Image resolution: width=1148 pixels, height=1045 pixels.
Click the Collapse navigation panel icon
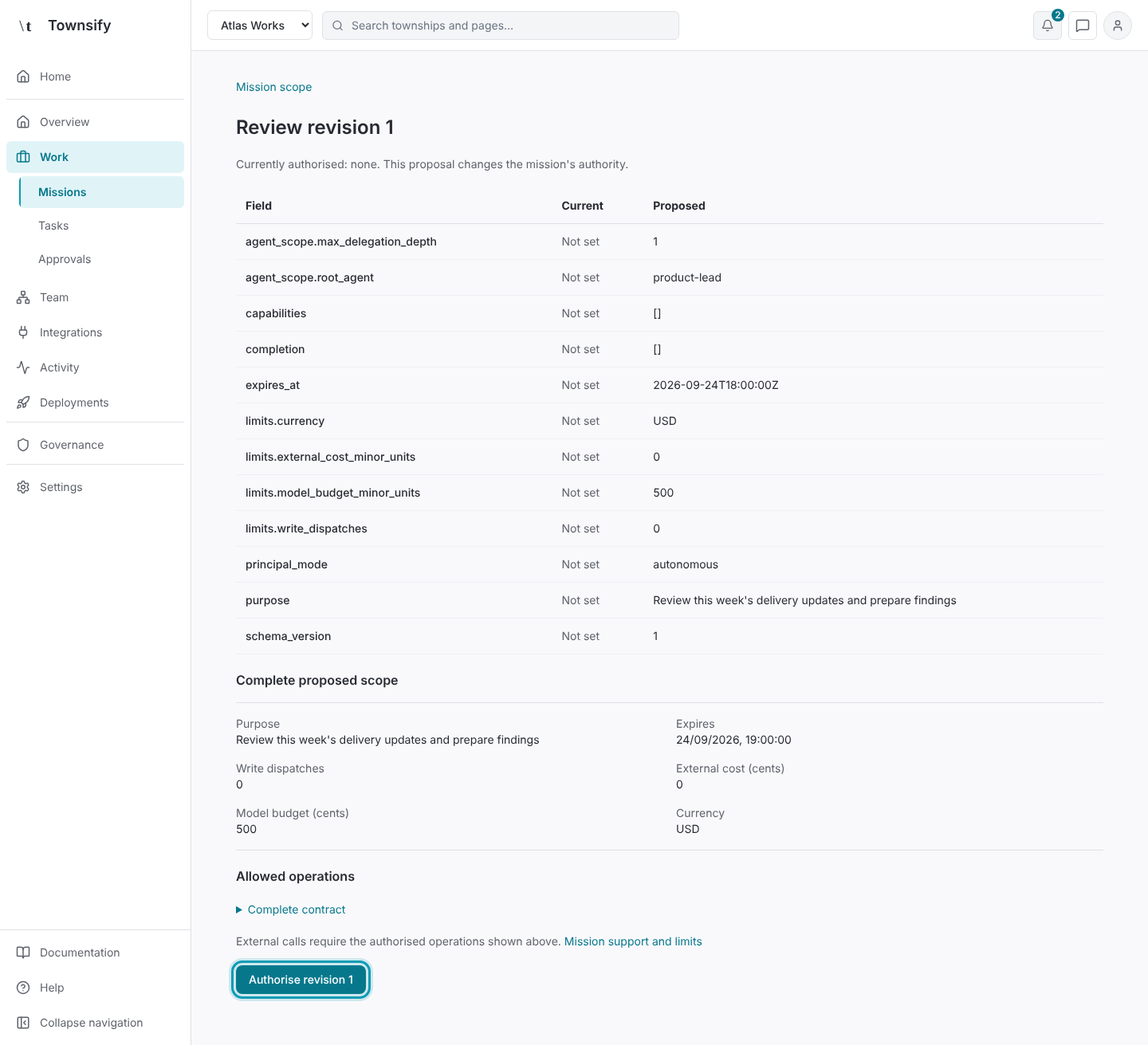click(x=23, y=1023)
